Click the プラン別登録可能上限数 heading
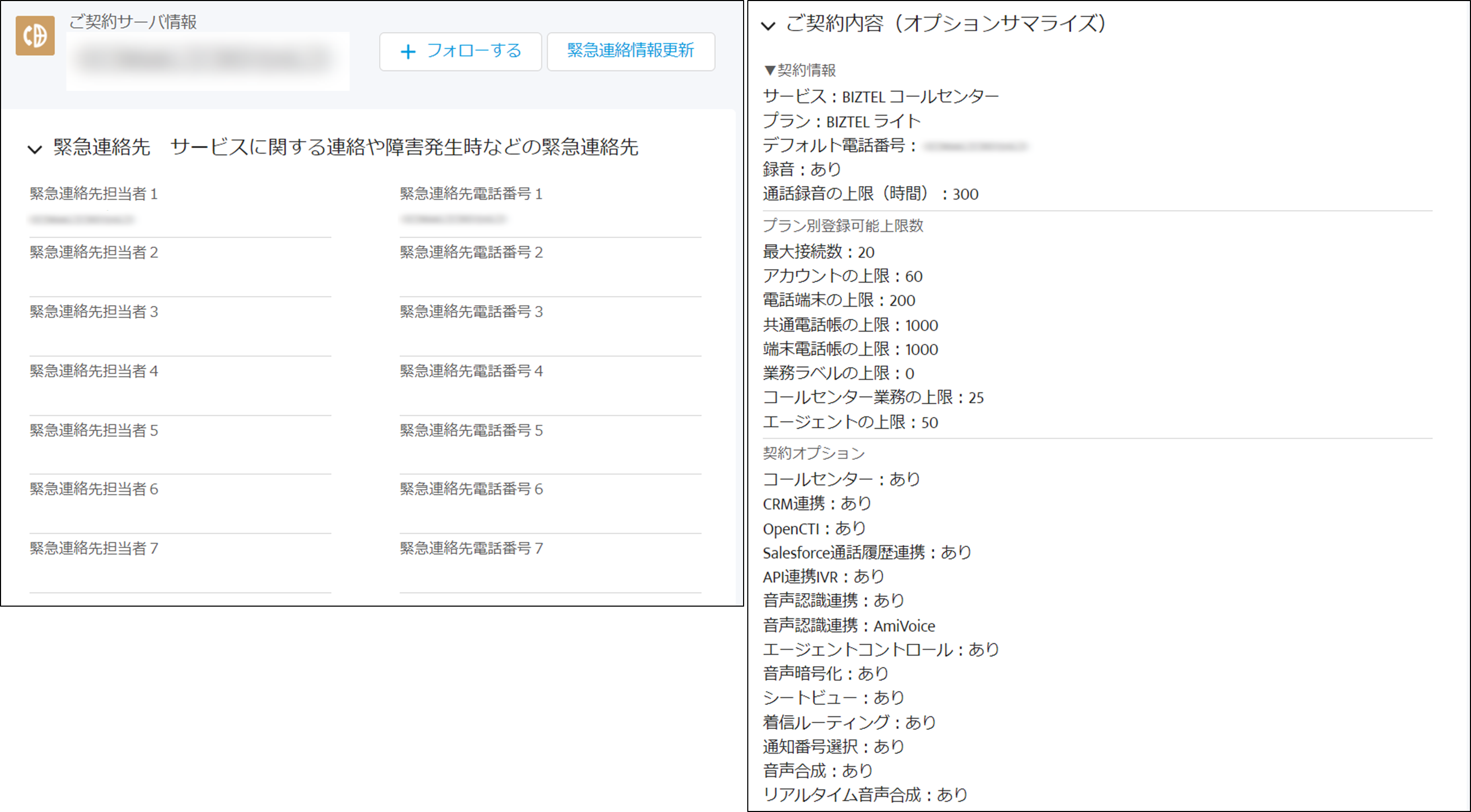The width and height of the screenshot is (1471, 812). [843, 226]
